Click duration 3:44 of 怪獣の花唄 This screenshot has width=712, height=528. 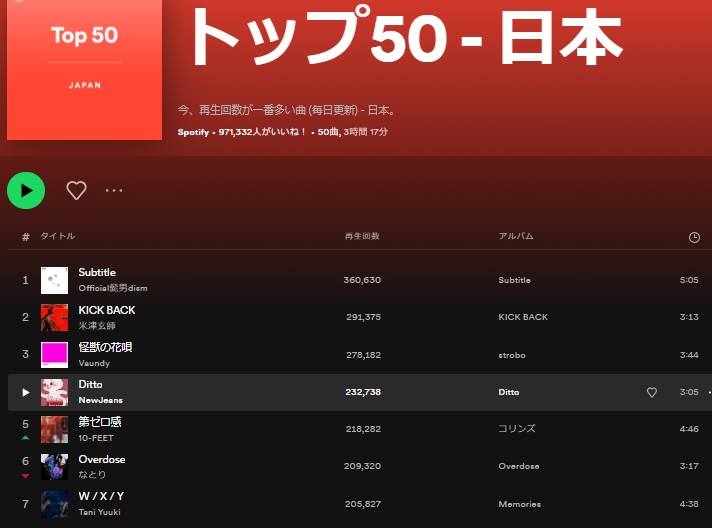[689, 355]
